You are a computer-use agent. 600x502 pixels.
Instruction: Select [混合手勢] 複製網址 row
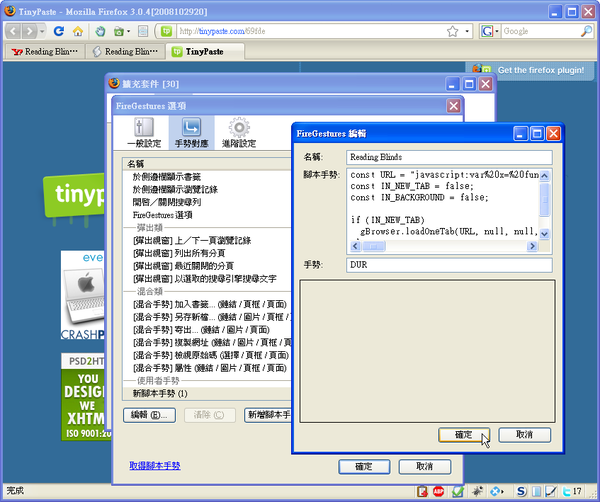tap(207, 342)
